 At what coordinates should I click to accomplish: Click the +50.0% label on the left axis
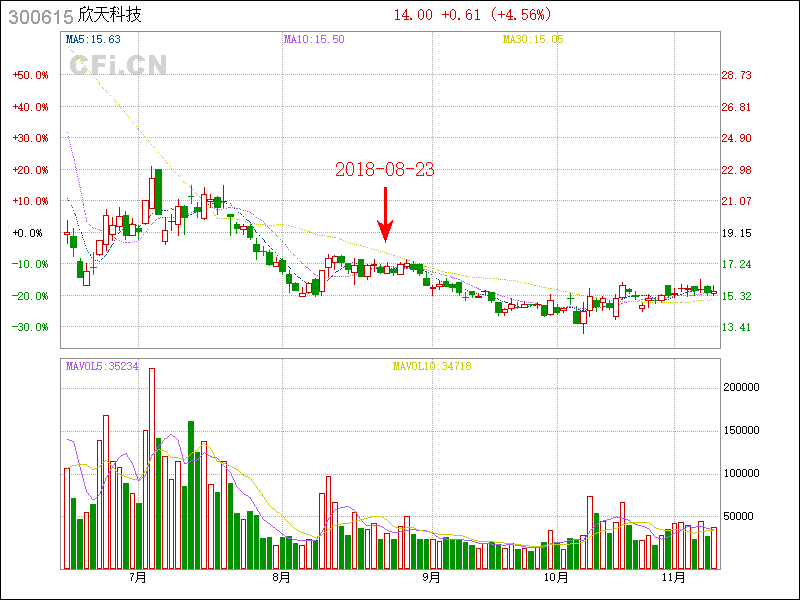point(30,75)
